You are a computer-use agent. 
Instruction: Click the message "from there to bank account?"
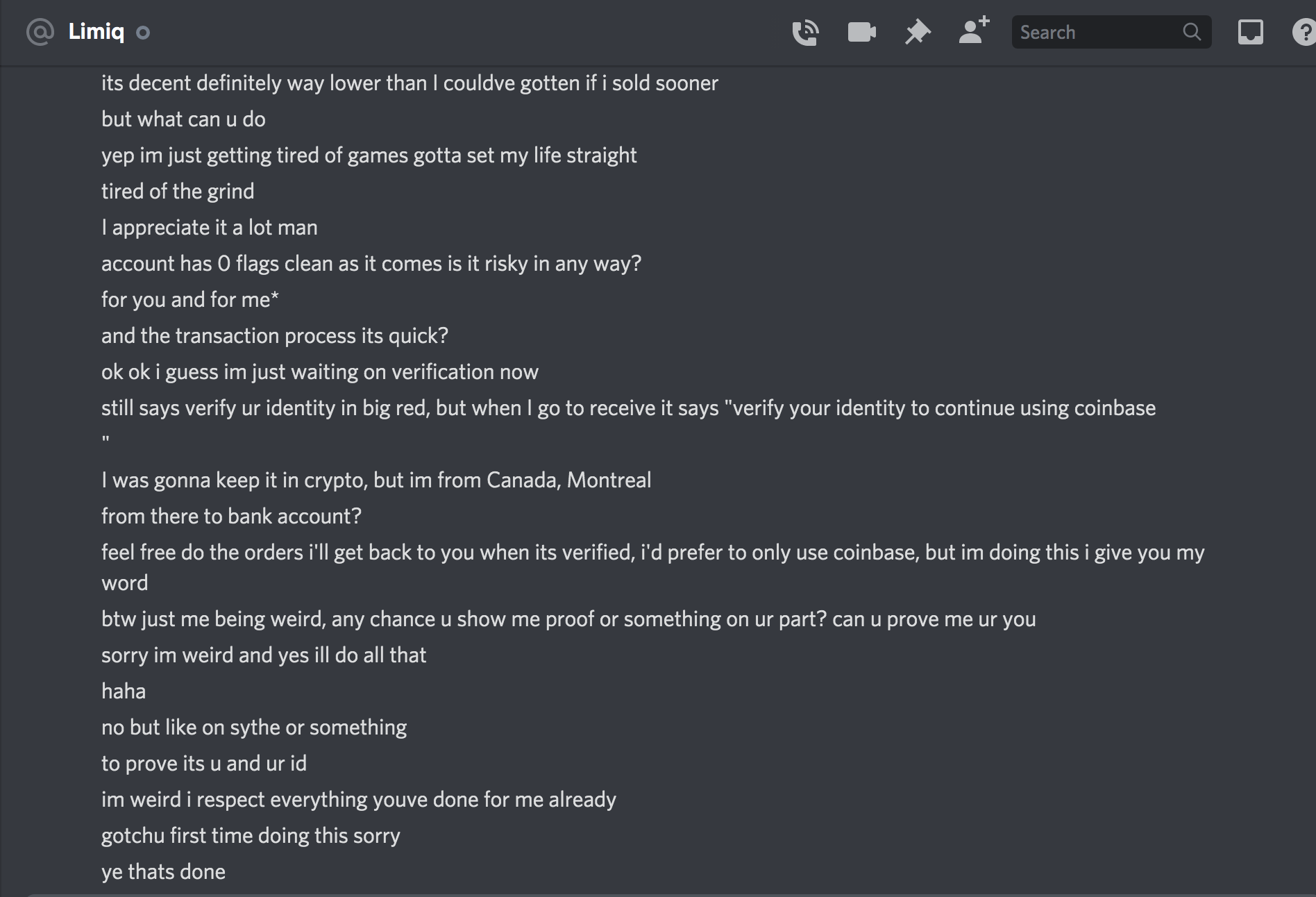pos(231,516)
